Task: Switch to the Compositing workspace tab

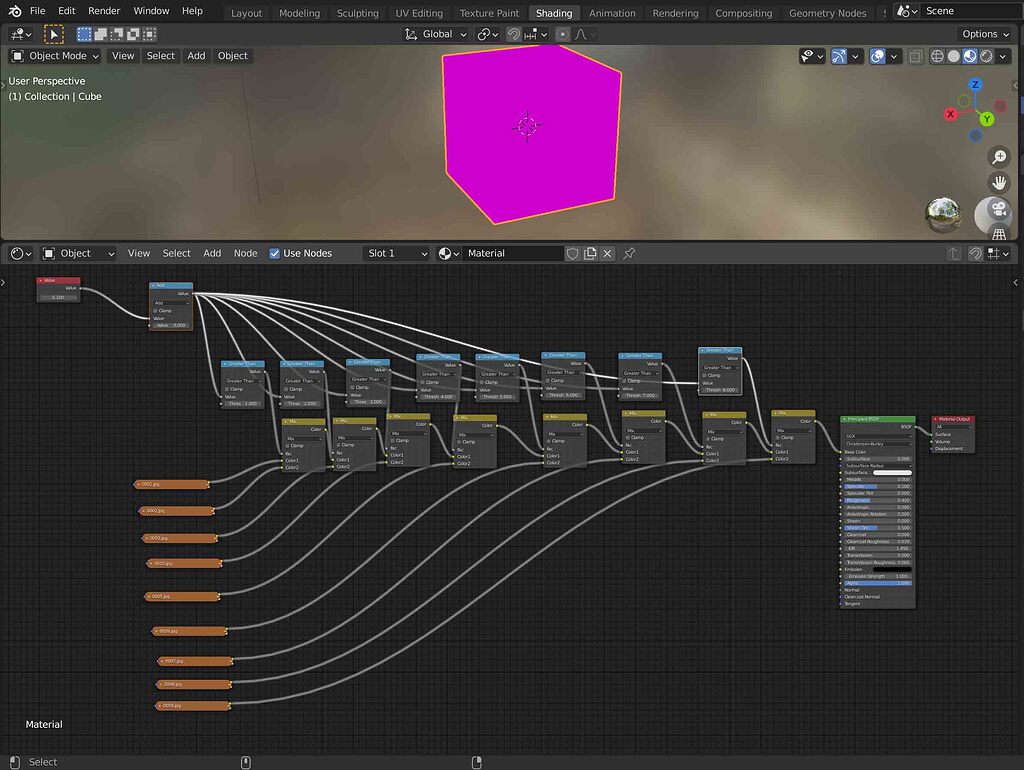Action: tap(743, 13)
